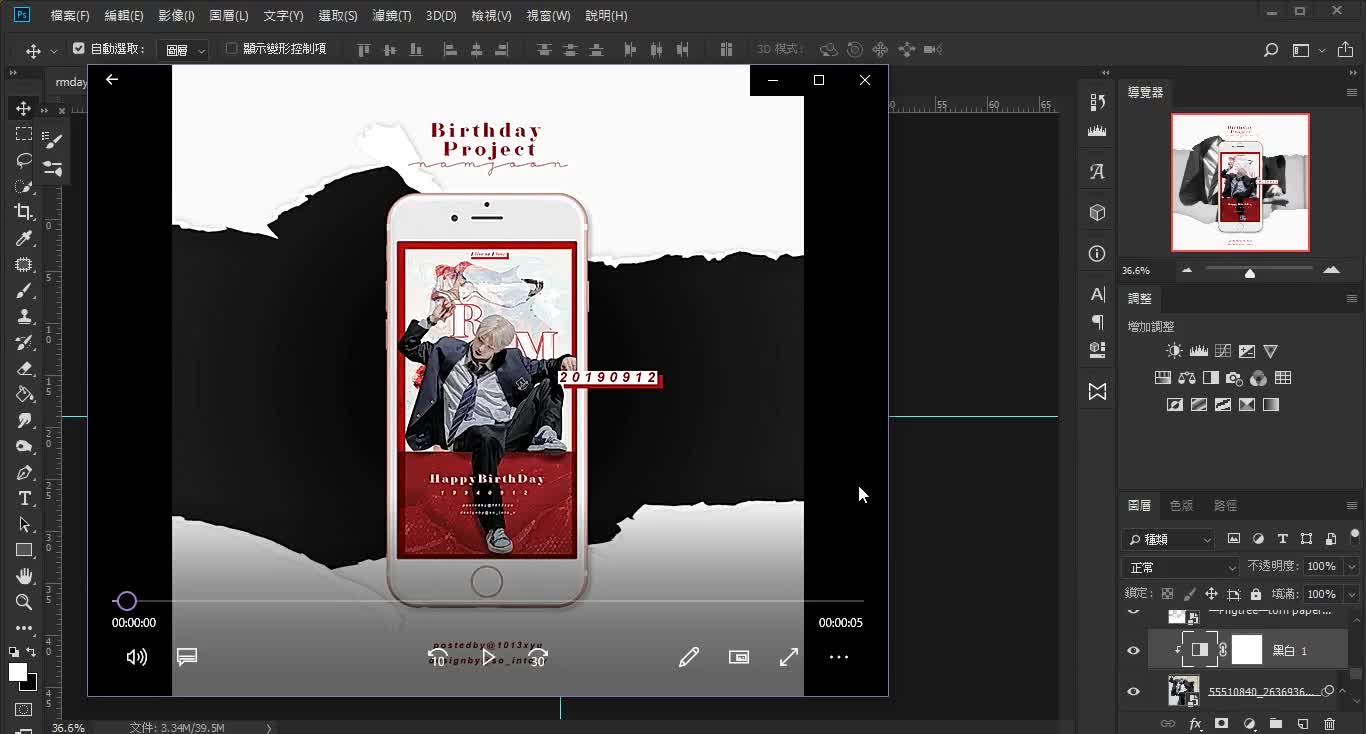Viewport: 1366px width, 734px height.
Task: Create a new layer group
Action: point(1275,724)
